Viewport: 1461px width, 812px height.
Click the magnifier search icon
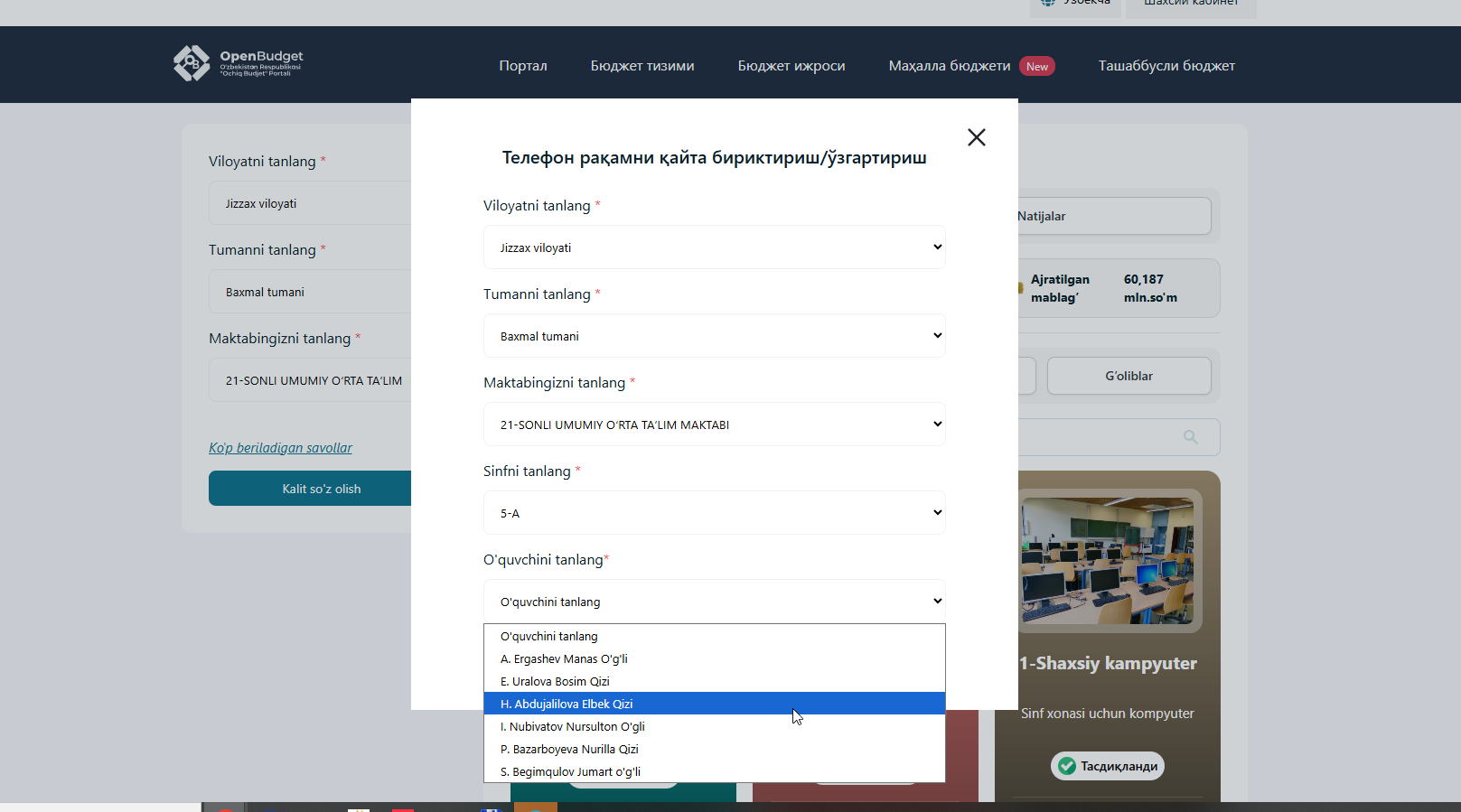click(1191, 437)
